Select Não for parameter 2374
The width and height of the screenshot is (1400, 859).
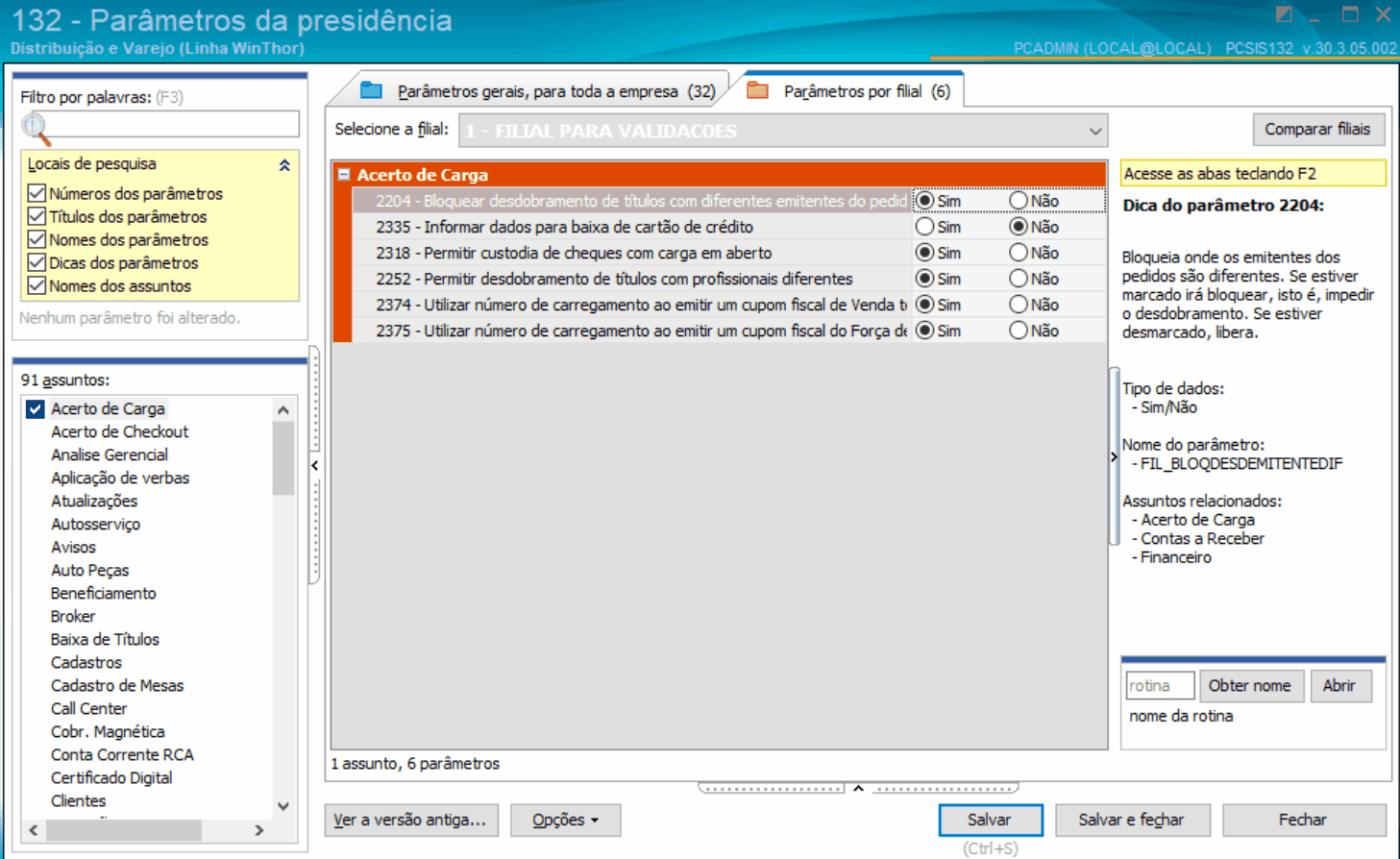[x=1019, y=305]
